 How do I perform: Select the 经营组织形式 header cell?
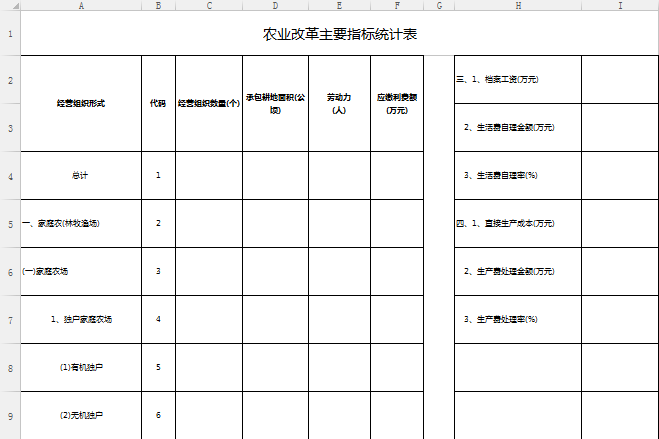pos(80,103)
